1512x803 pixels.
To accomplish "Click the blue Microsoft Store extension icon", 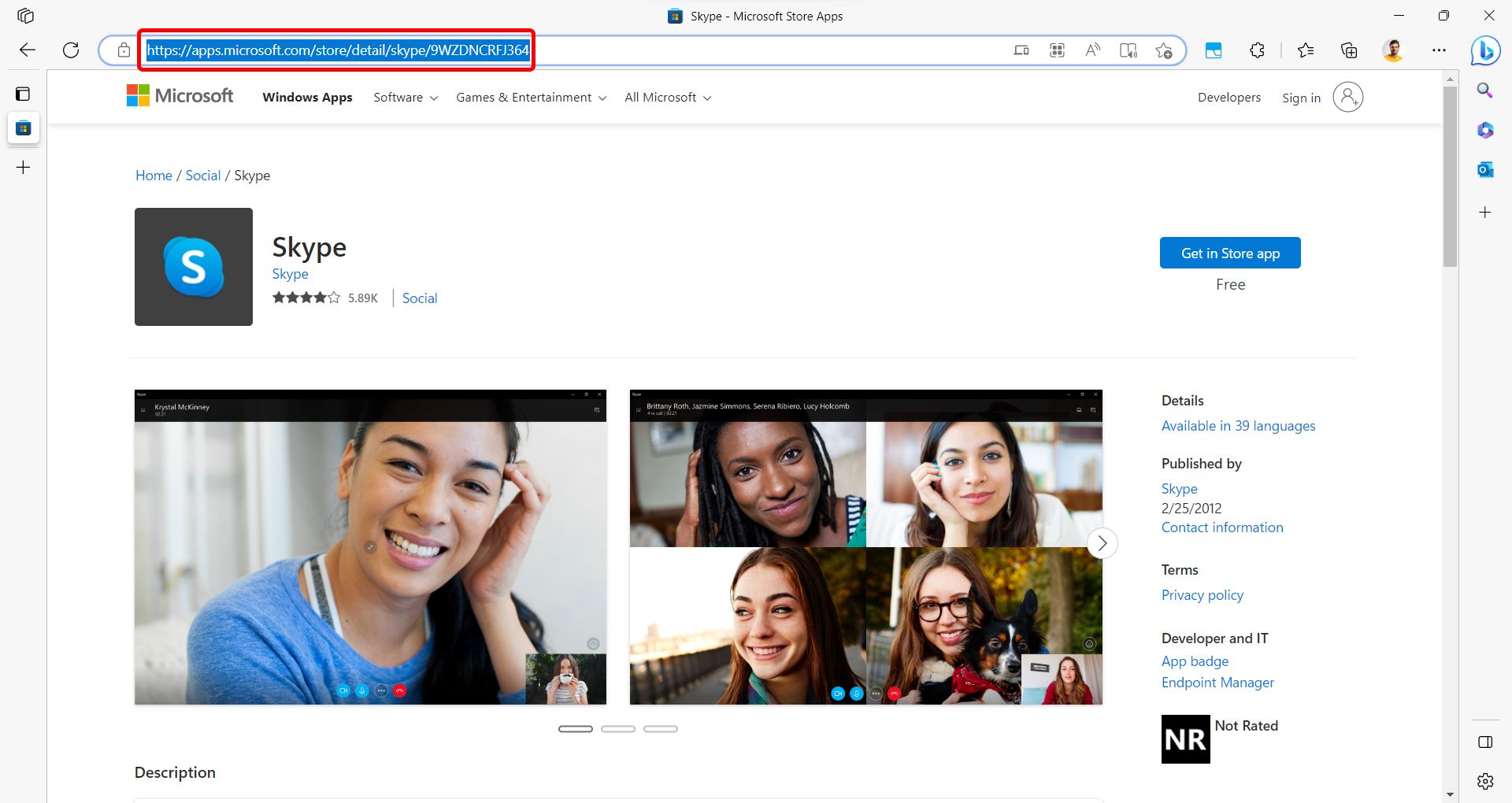I will point(1214,50).
